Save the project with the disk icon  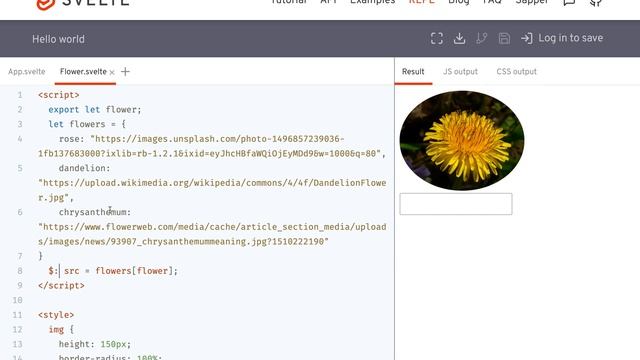[504, 38]
